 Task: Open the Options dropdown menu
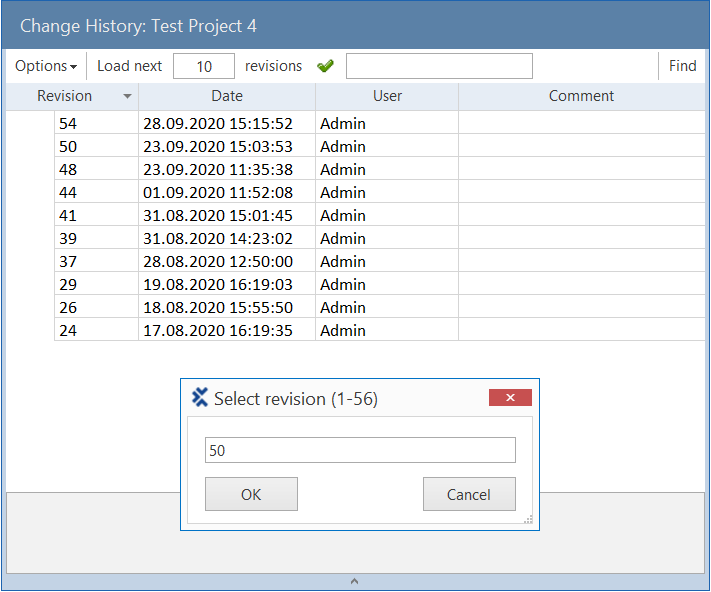click(x=46, y=66)
